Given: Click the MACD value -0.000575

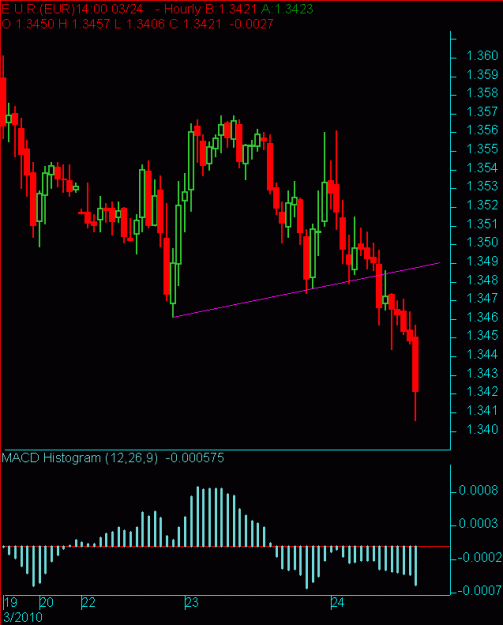Looking at the screenshot, I should pos(195,458).
